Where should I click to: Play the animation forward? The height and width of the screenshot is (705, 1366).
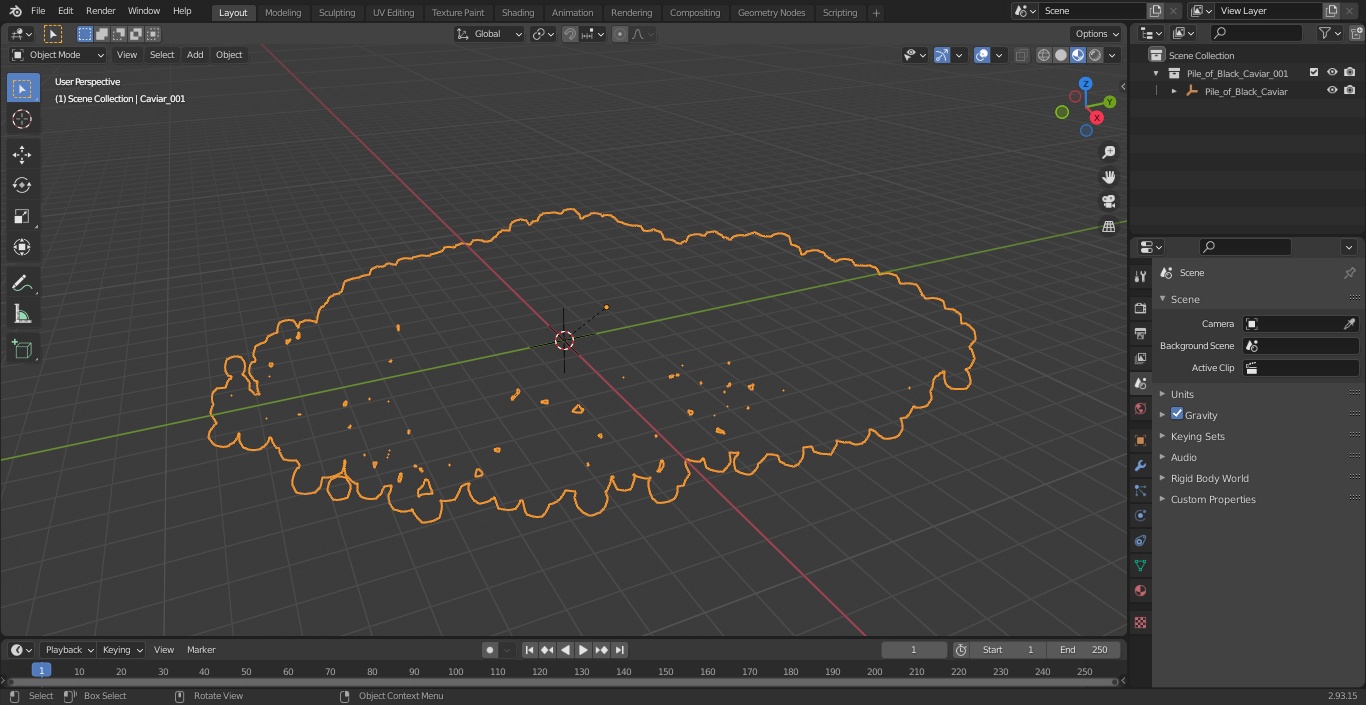(583, 650)
